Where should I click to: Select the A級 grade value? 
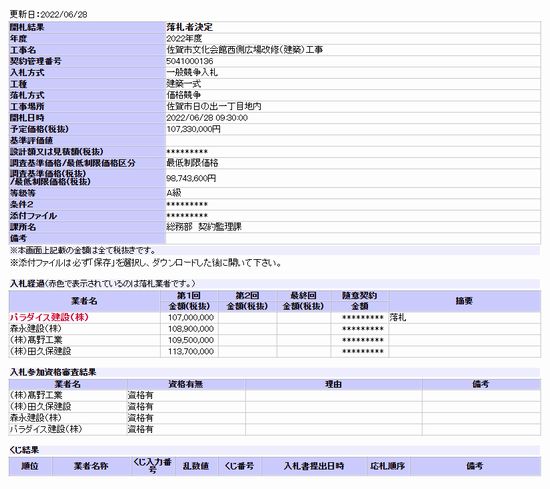174,193
